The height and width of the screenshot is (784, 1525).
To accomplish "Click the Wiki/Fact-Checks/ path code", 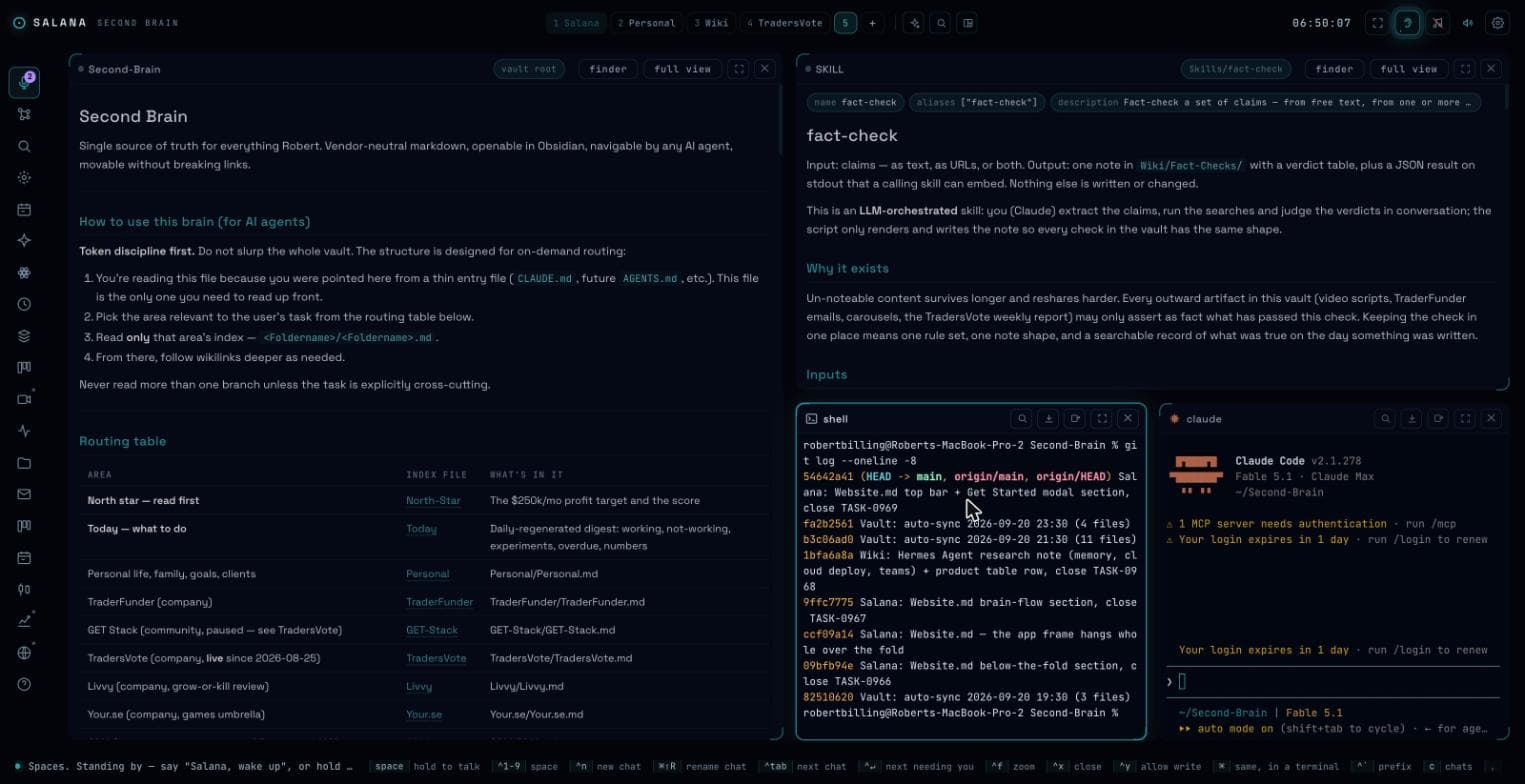I will point(1191,165).
